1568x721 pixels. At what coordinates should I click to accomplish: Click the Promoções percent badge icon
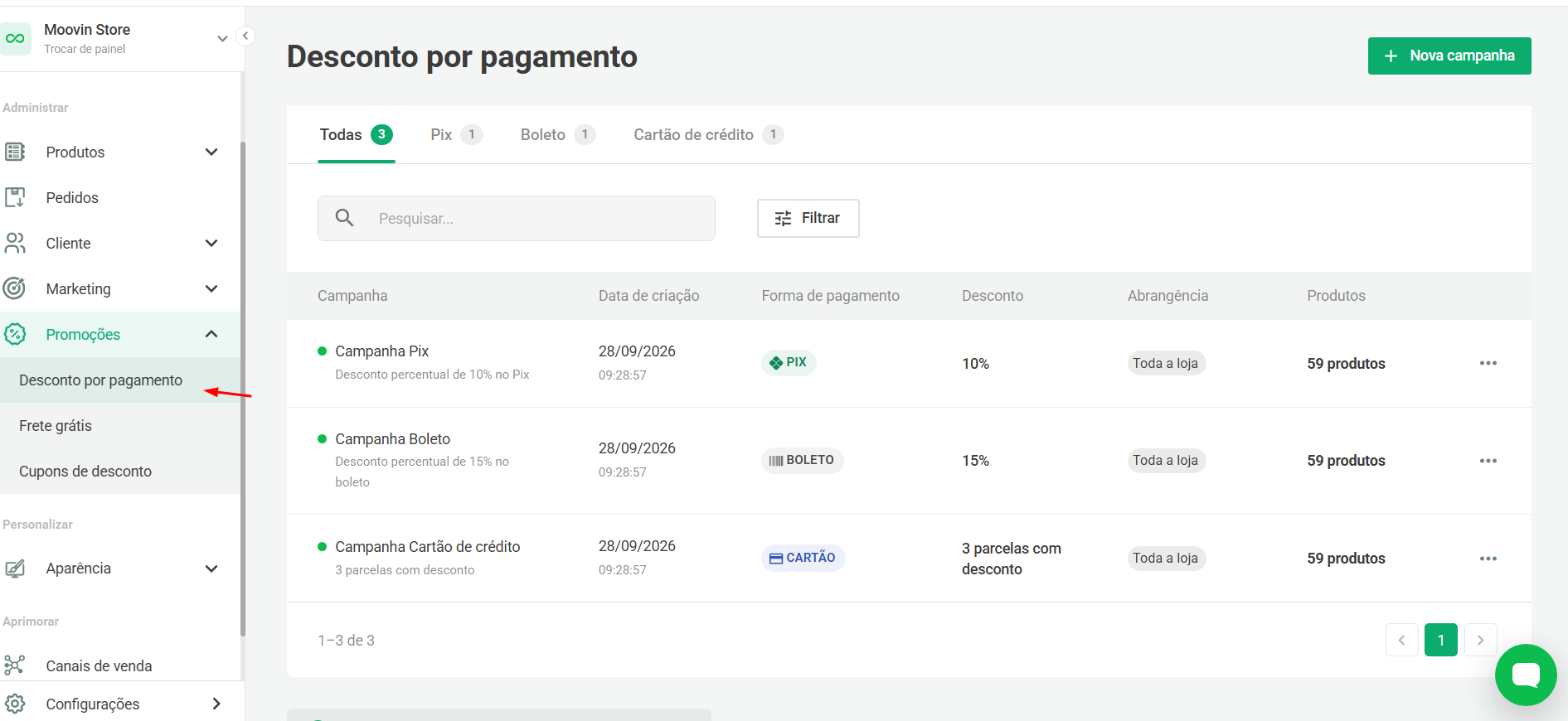15,334
